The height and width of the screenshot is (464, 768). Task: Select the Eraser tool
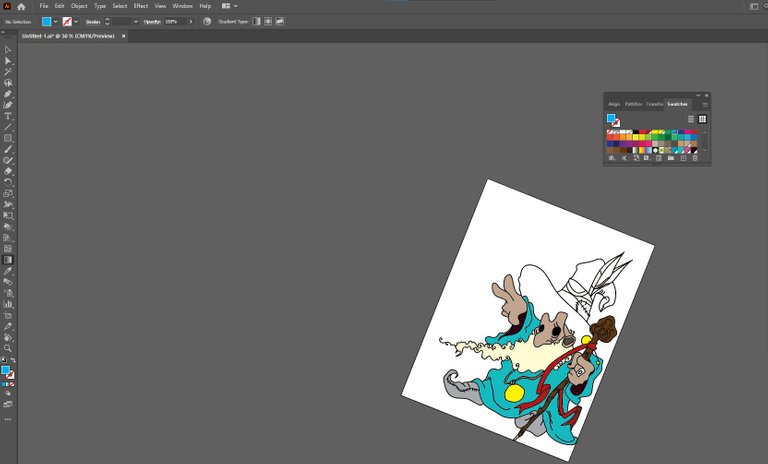point(8,171)
